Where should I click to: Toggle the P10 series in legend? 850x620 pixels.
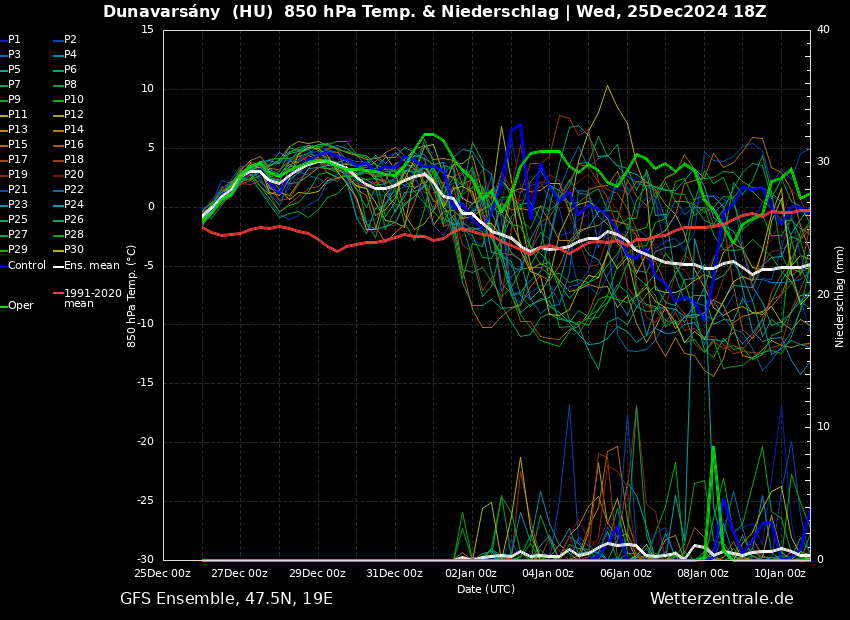pyautogui.click(x=74, y=100)
